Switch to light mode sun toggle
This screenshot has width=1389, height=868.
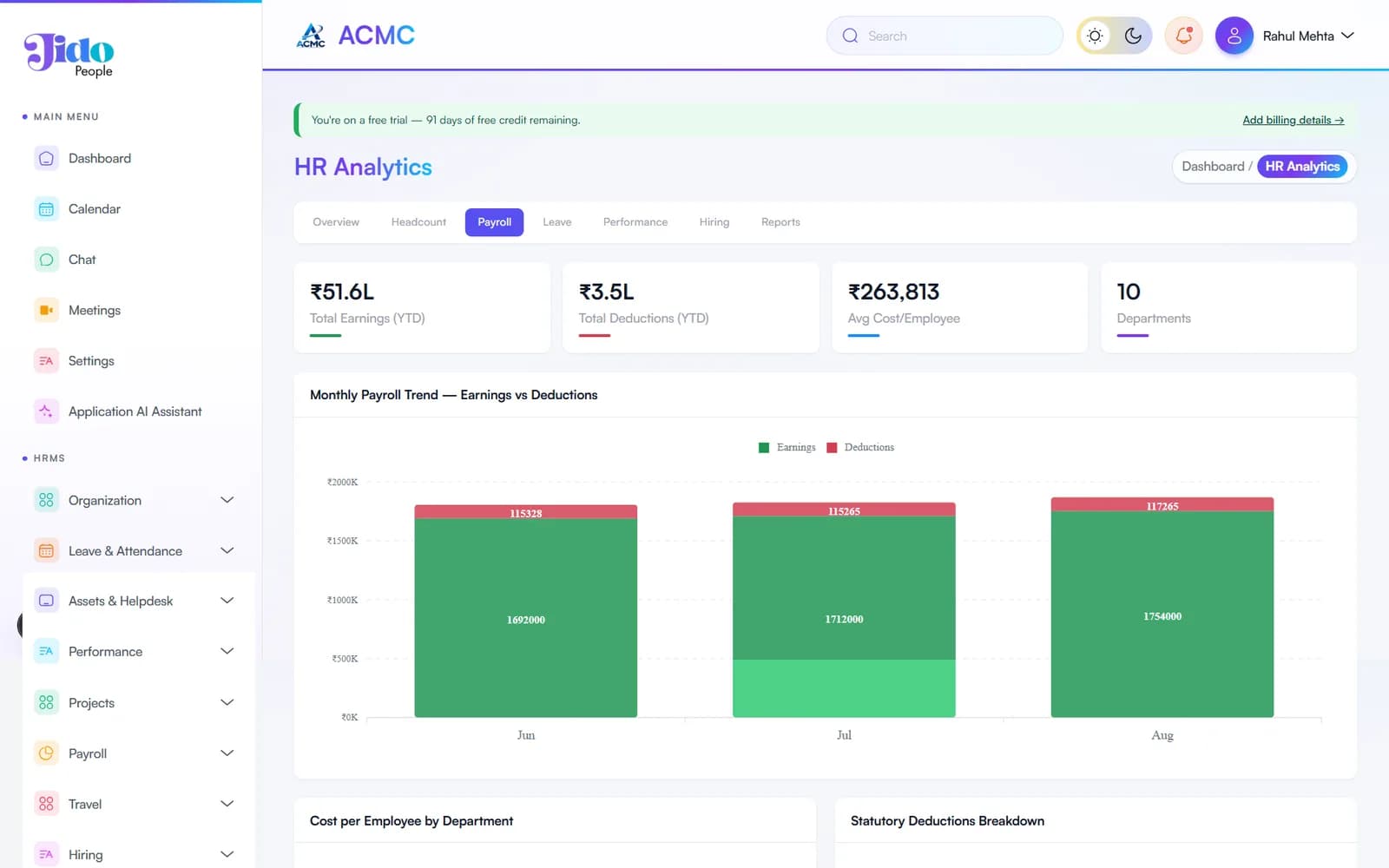[1096, 36]
